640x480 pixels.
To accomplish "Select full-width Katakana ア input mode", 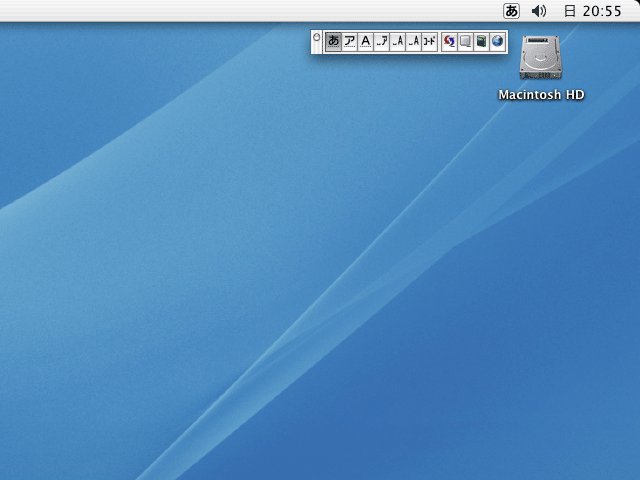I will pos(350,41).
